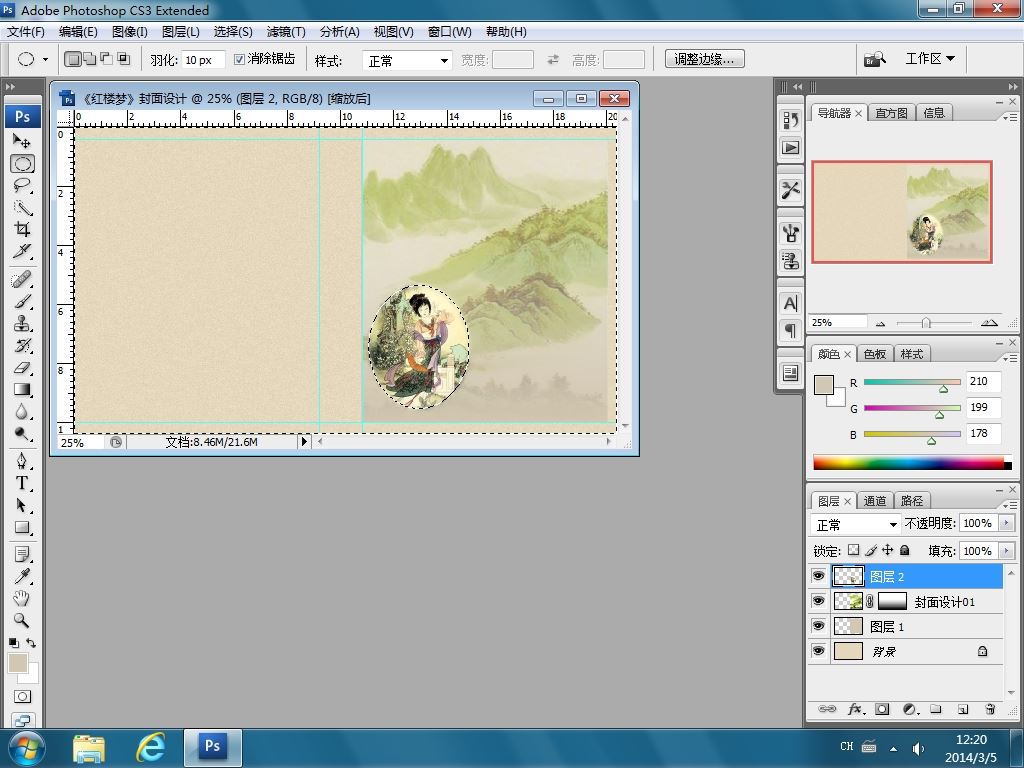Select the Eyedropper tool

22,576
